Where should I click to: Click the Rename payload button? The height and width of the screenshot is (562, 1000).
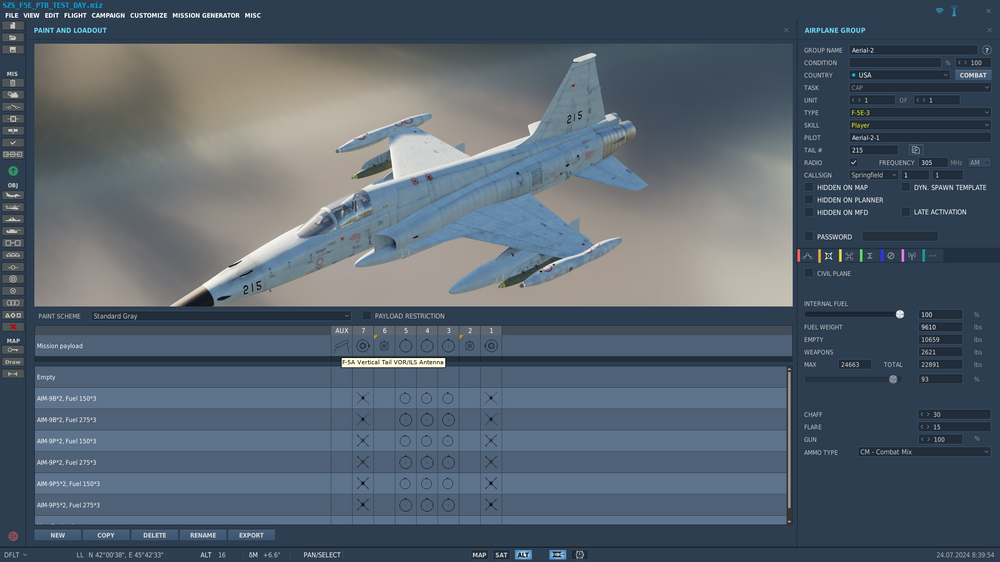click(x=203, y=535)
